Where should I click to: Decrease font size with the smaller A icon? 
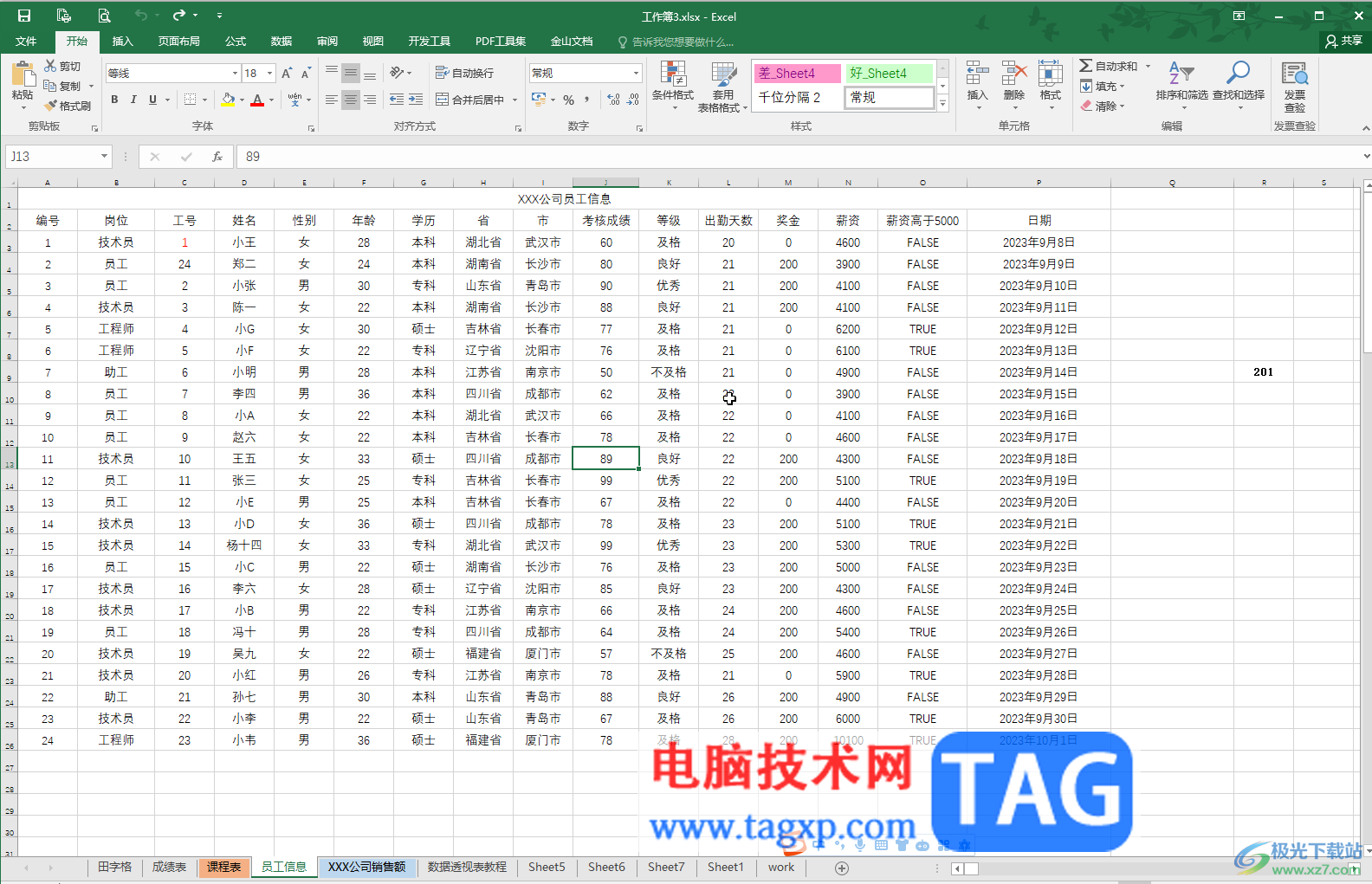tap(306, 74)
